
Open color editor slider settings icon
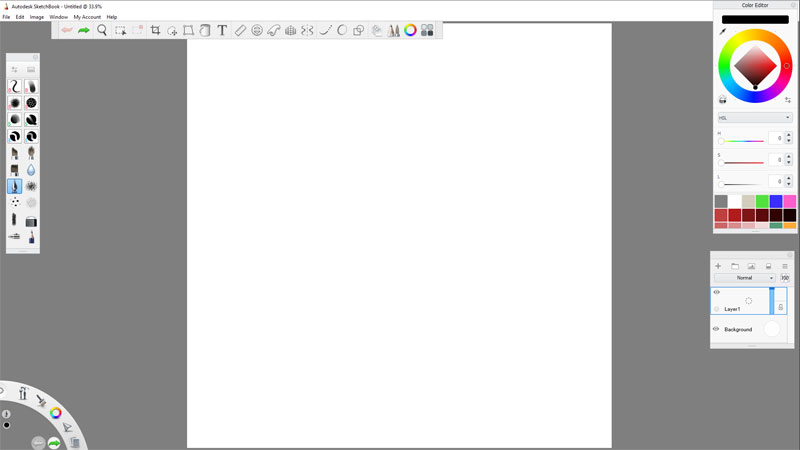[x=788, y=99]
